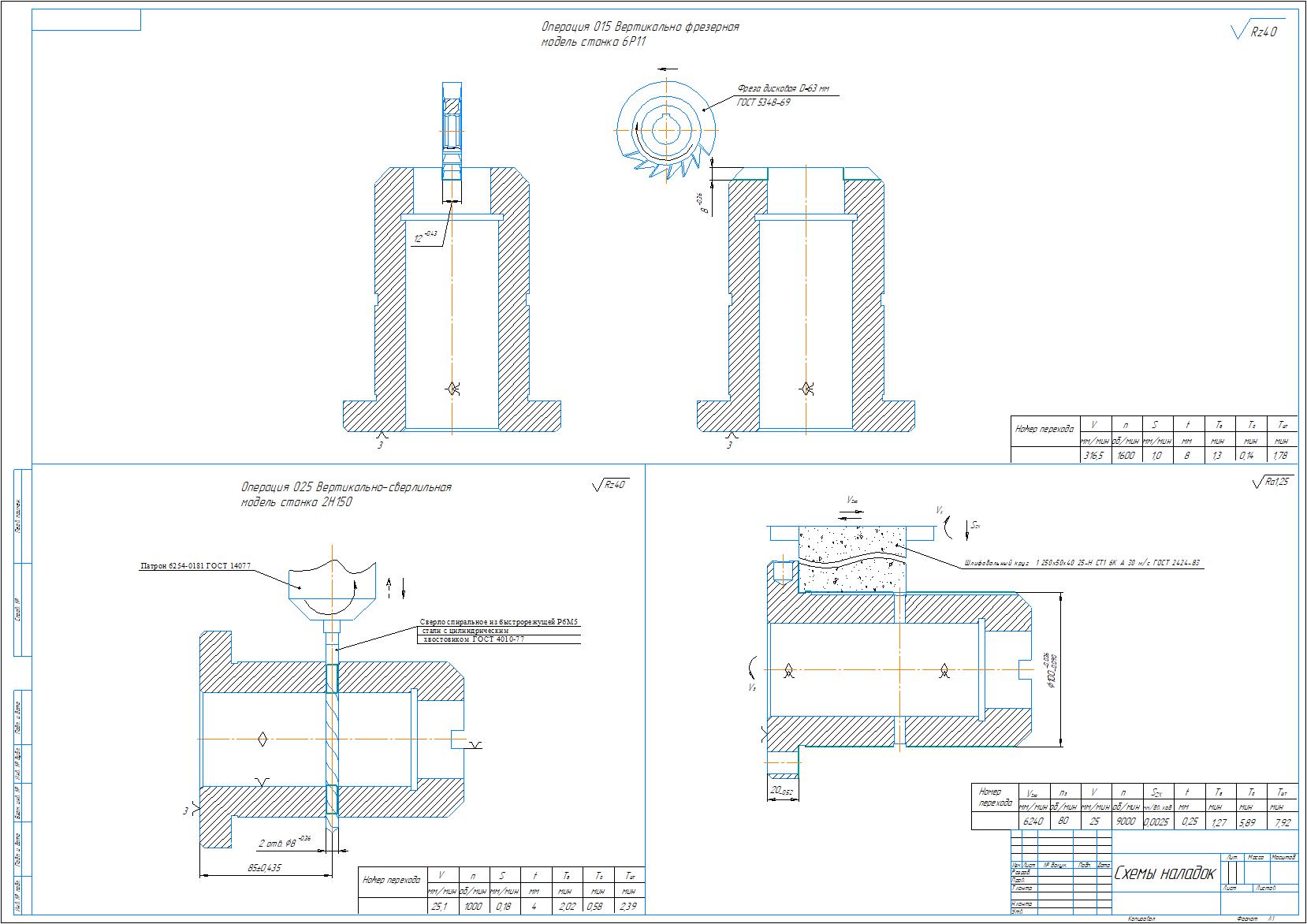Click the disc milling cutter front view
Image resolution: width=1307 pixels, height=924 pixels.
pos(667,130)
